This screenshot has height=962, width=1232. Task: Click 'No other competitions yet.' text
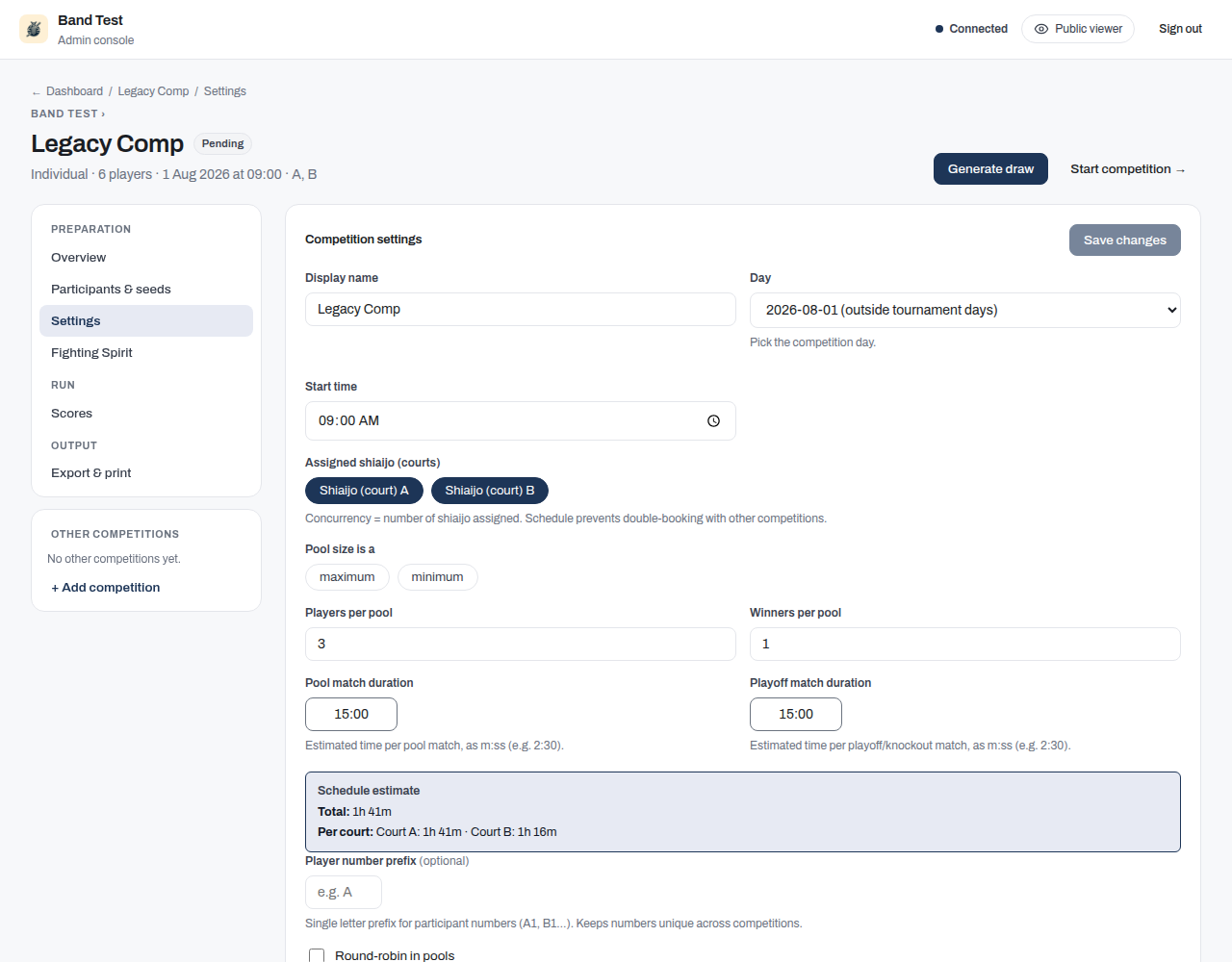click(x=114, y=559)
